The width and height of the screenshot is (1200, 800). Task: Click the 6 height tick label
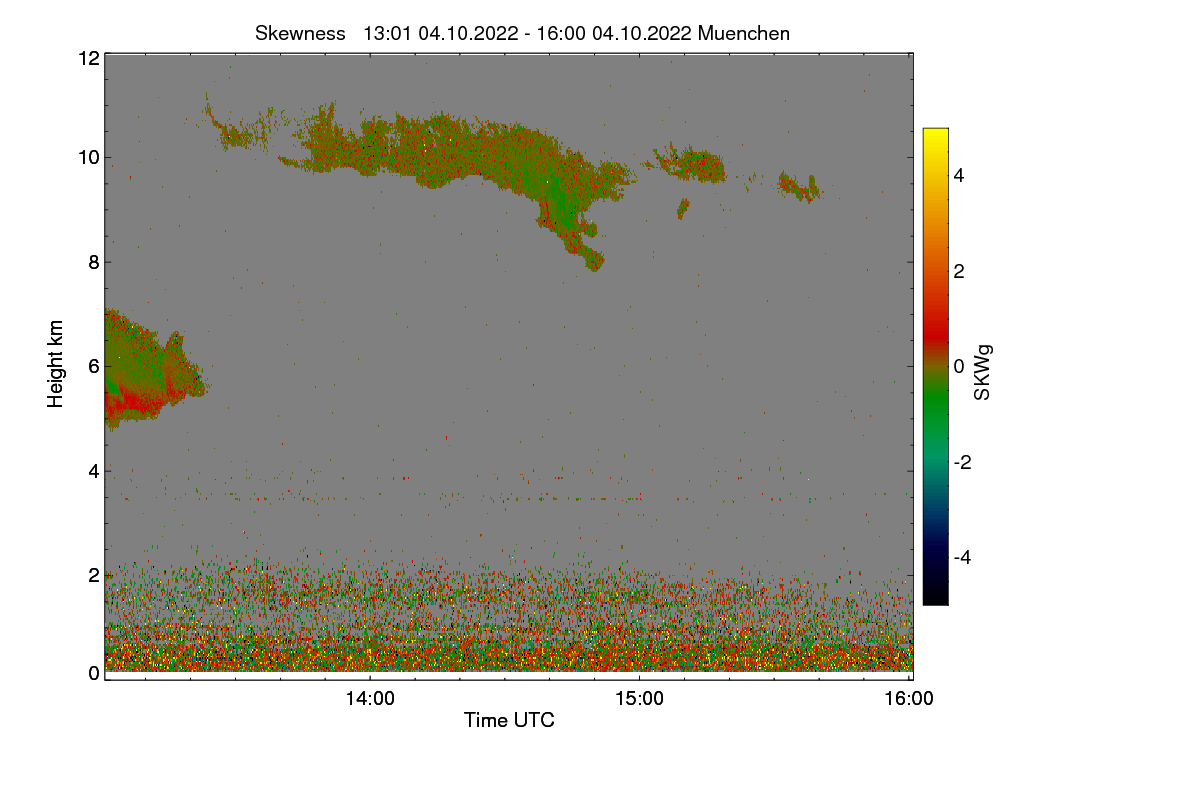(x=94, y=366)
